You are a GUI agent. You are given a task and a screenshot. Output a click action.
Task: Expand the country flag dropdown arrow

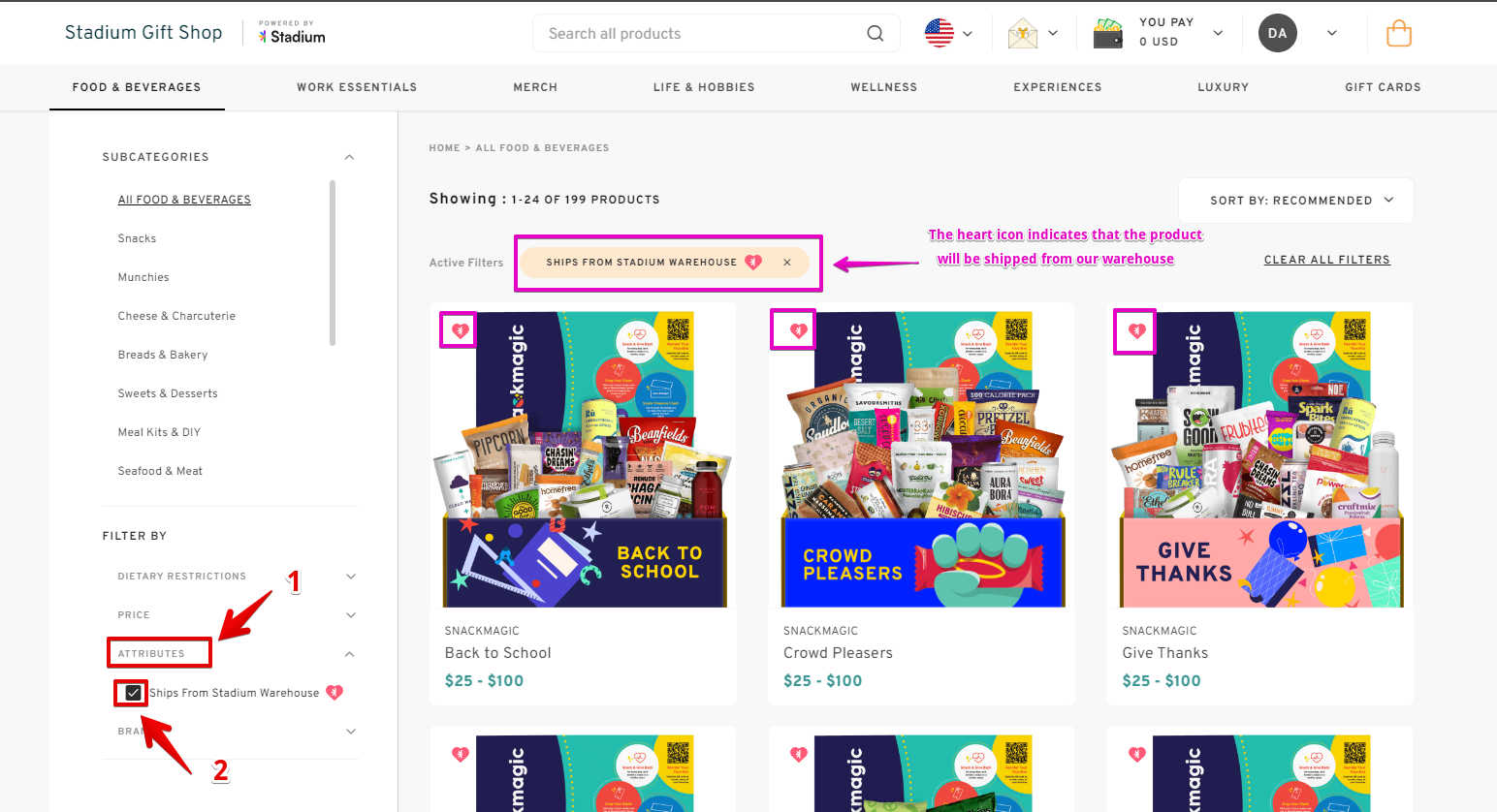pos(967,34)
